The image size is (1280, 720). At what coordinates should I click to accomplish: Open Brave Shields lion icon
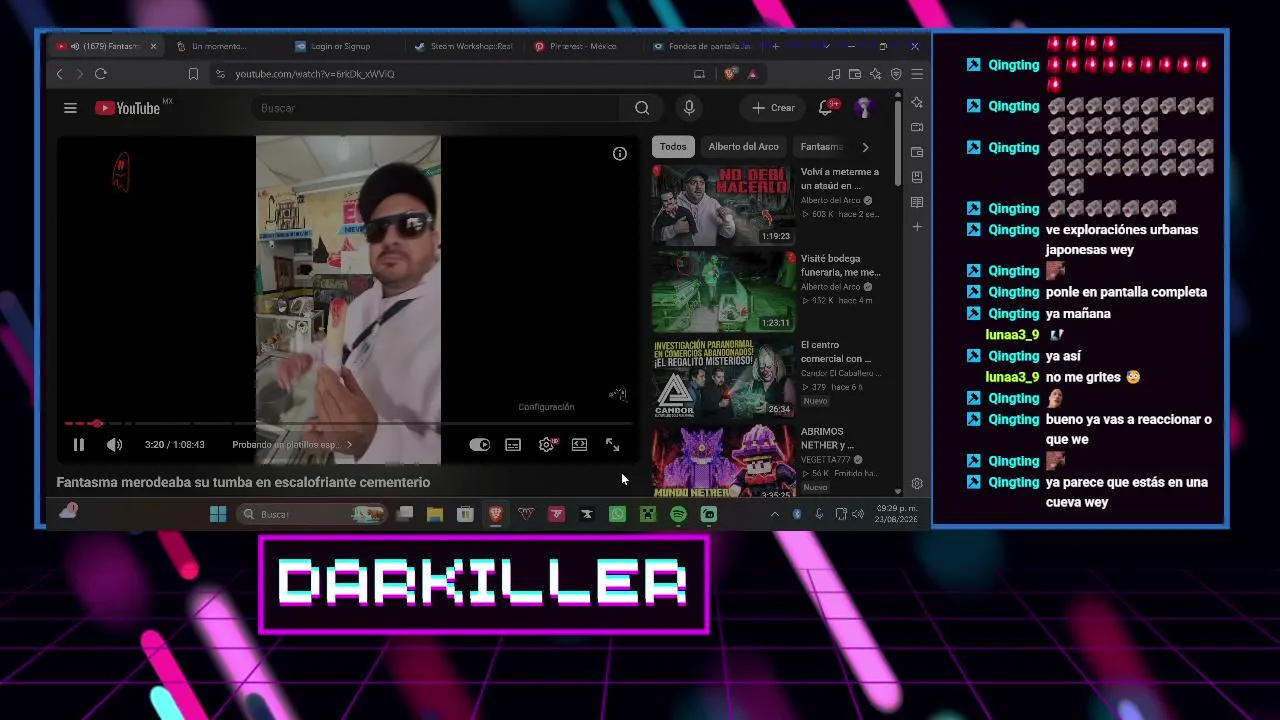pyautogui.click(x=730, y=74)
